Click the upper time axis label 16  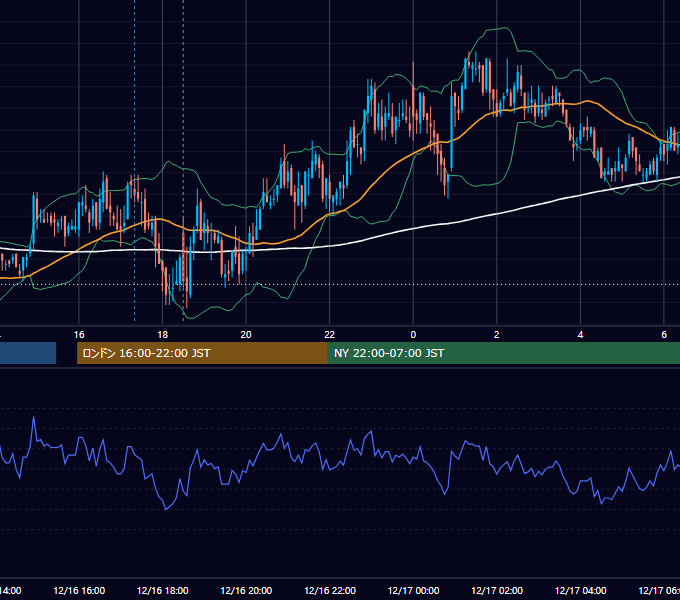(x=79, y=335)
